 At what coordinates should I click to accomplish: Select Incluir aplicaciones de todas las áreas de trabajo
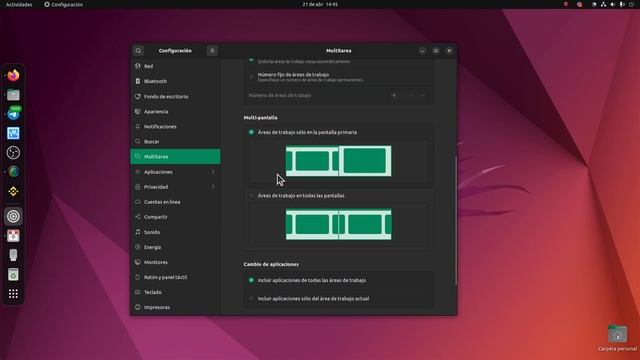coord(251,280)
